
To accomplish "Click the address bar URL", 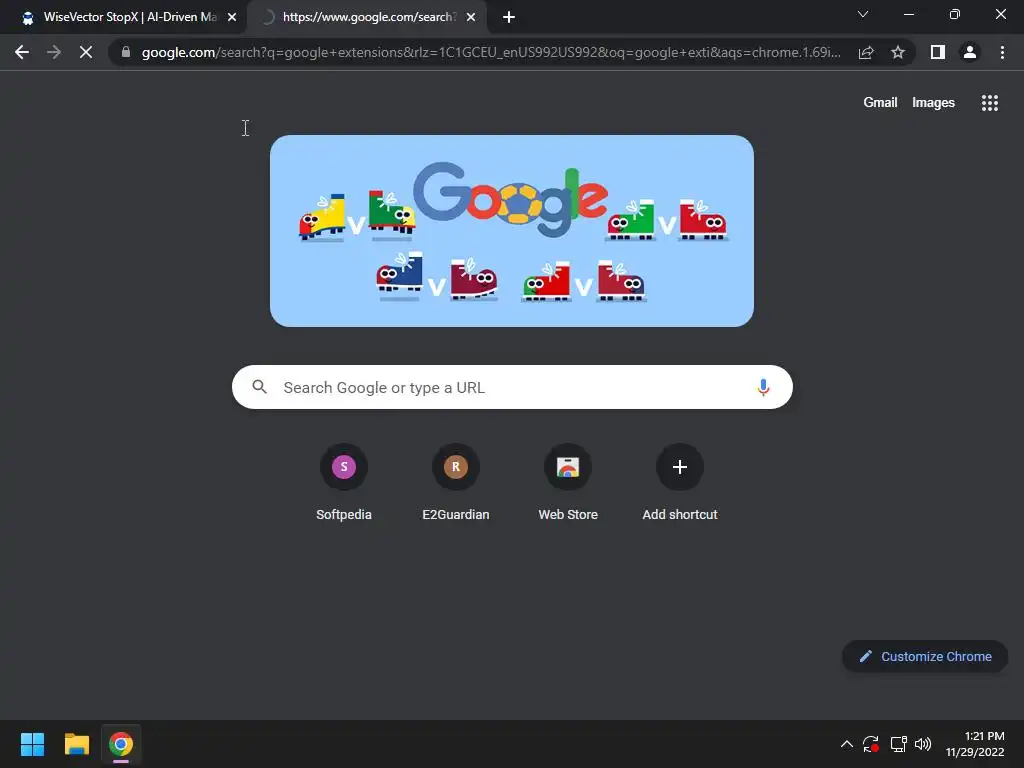I will (490, 52).
